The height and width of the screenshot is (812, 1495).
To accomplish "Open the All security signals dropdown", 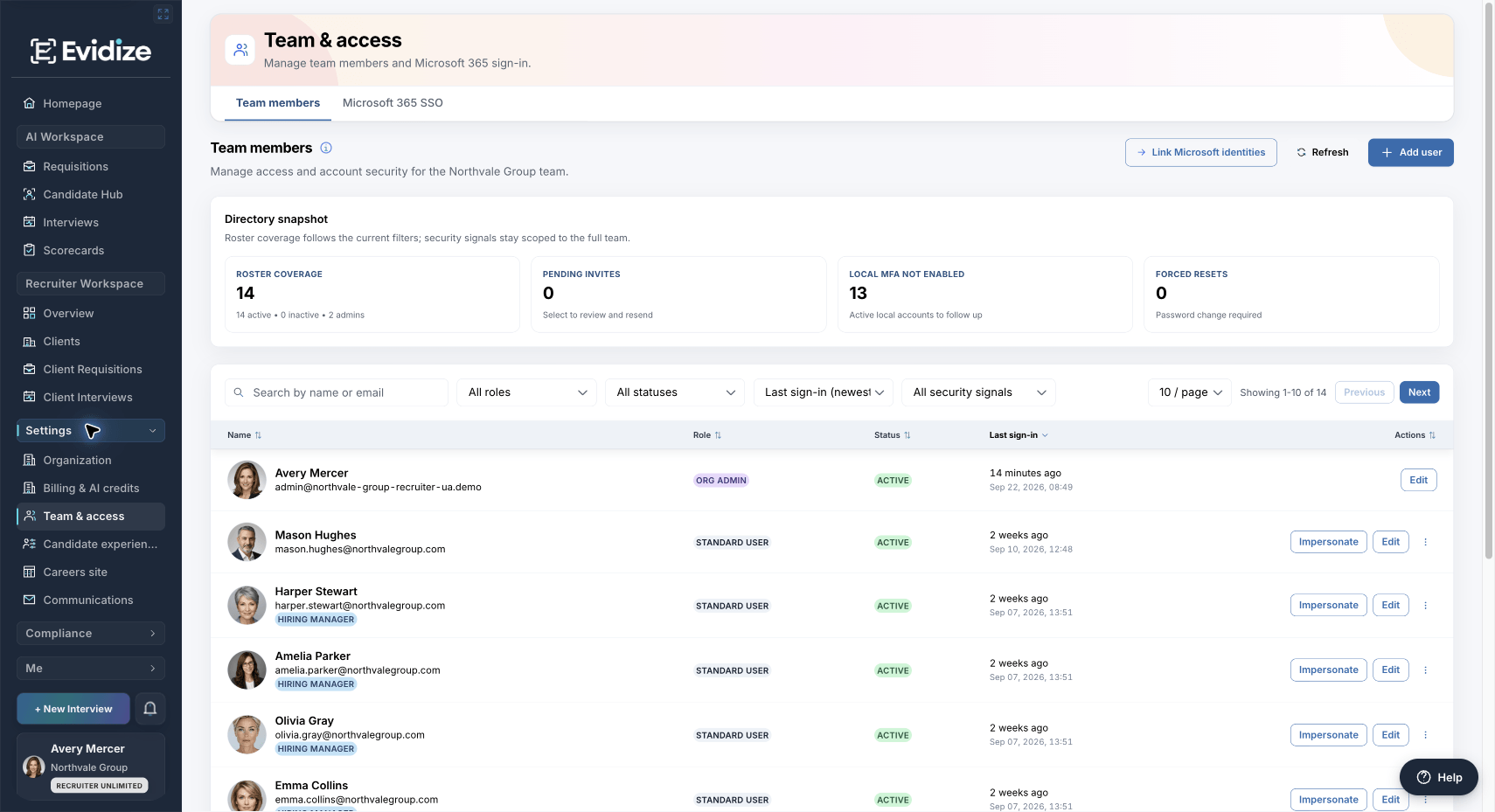I will click(978, 392).
